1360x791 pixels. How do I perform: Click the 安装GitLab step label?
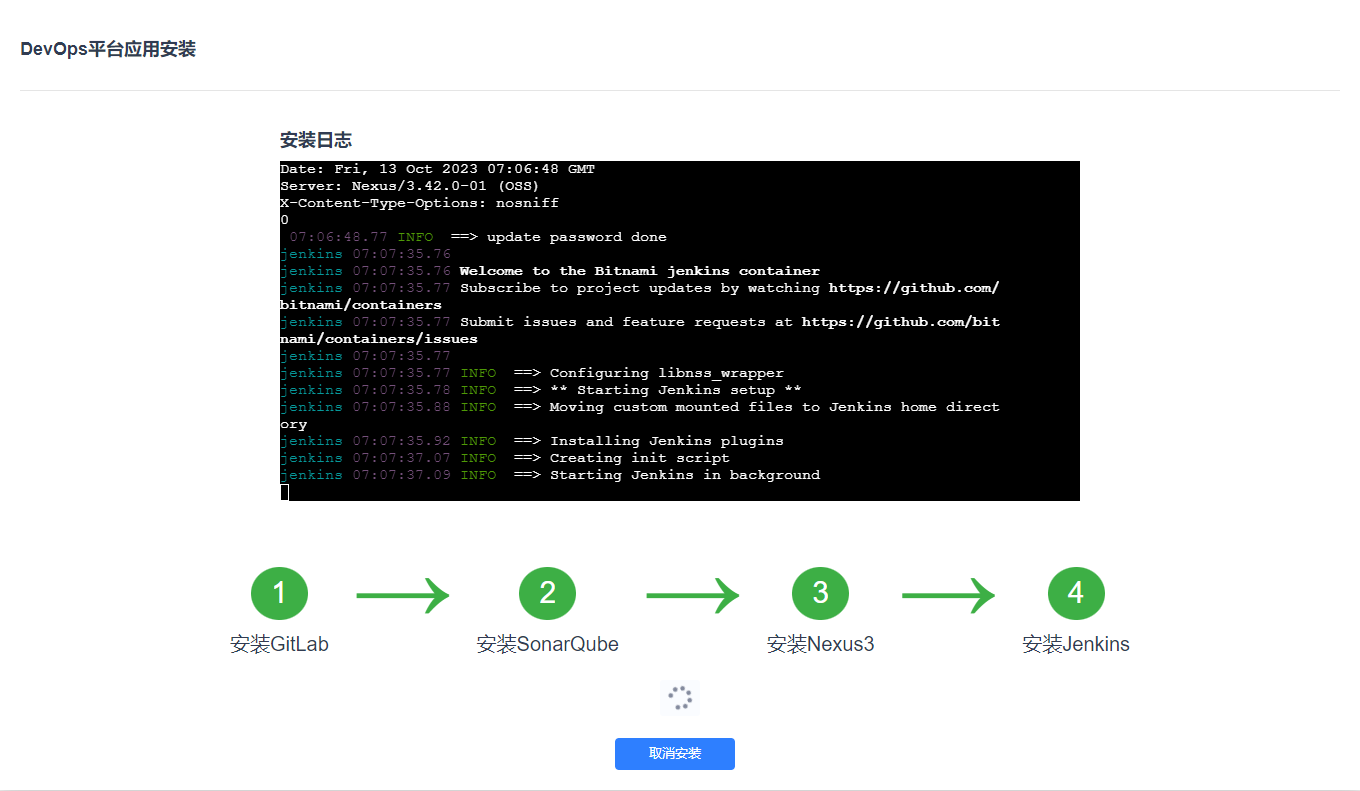point(279,644)
